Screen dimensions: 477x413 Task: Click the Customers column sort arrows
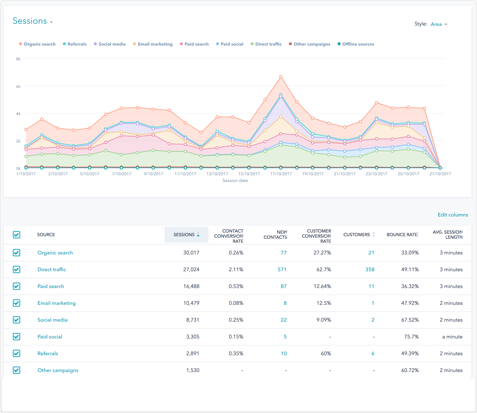[374, 235]
